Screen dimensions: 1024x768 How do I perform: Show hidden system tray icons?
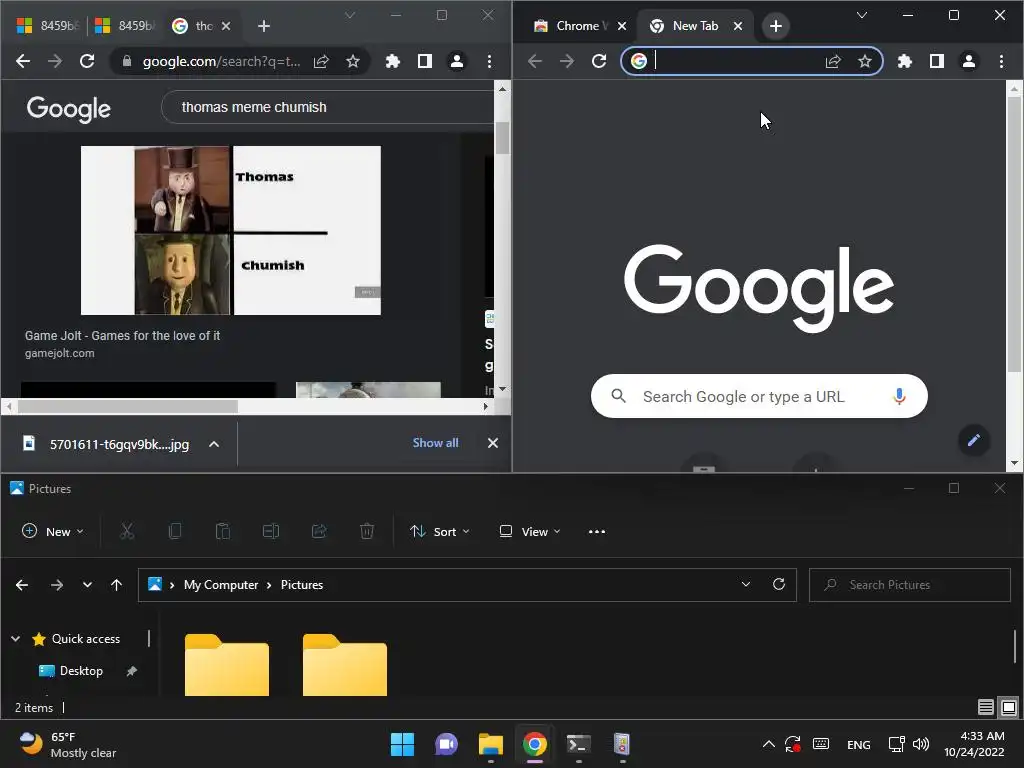tap(769, 744)
